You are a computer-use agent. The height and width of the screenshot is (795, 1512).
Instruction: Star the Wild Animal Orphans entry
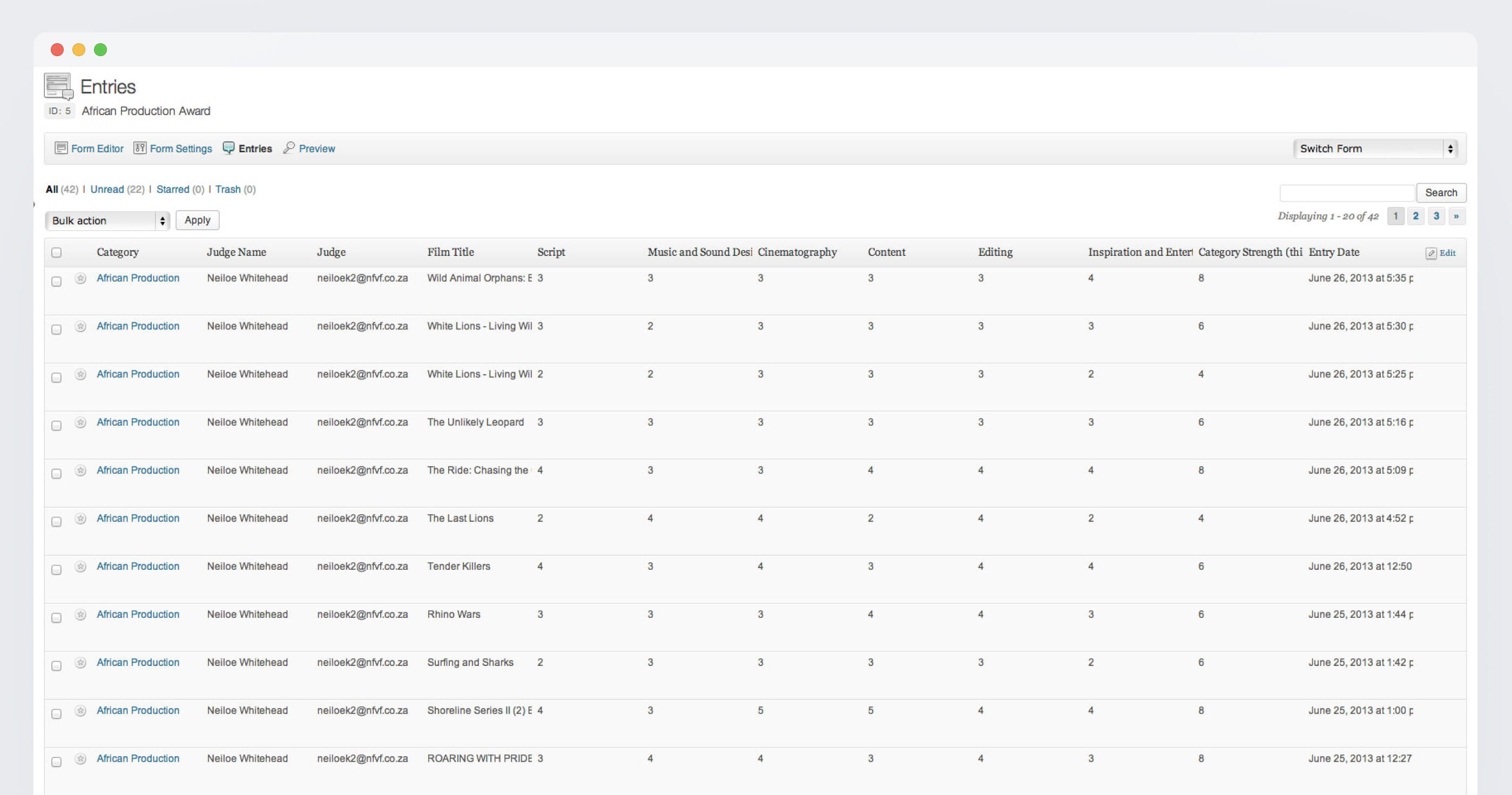coord(80,278)
